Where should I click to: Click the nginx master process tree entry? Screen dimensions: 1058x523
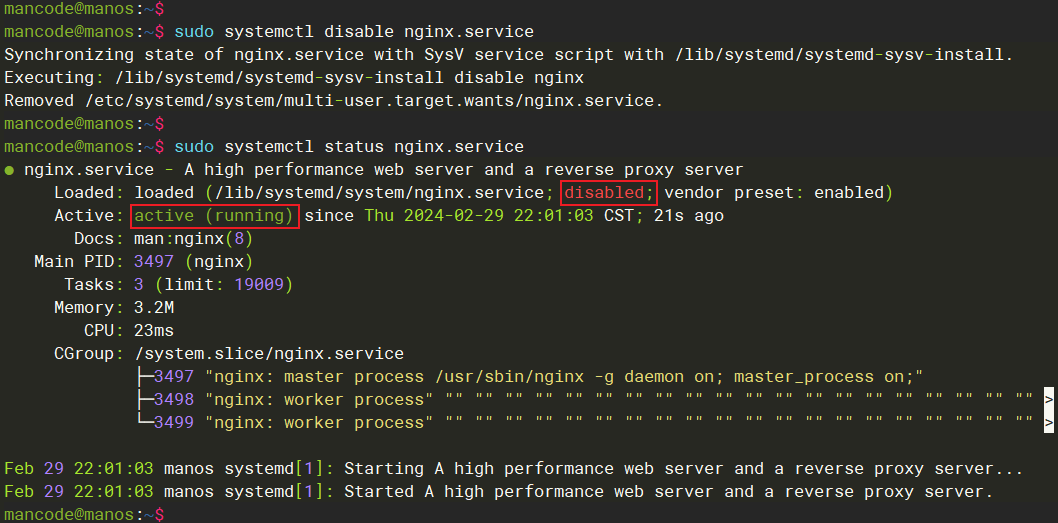562,377
